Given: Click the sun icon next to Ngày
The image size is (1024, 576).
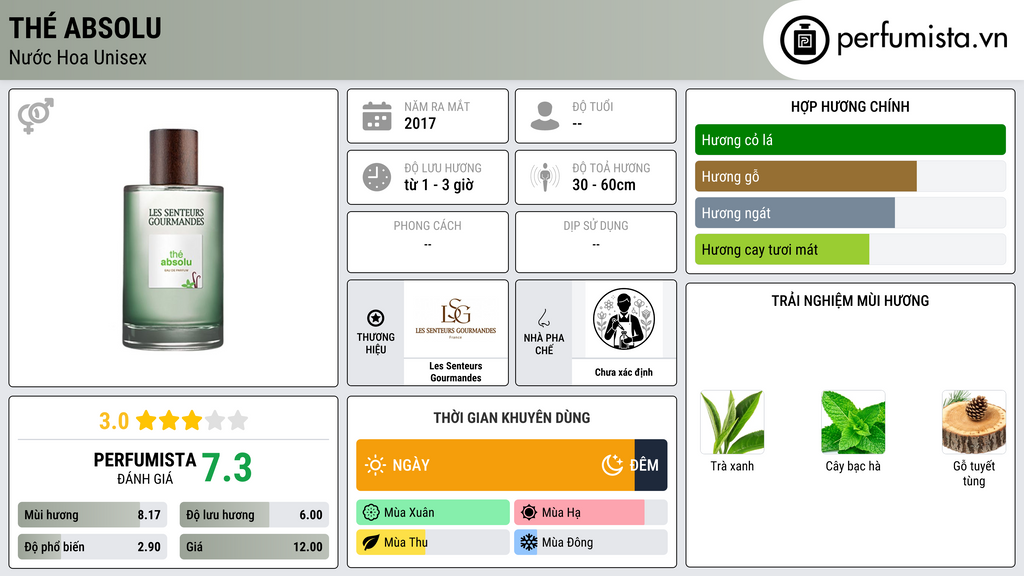Looking at the screenshot, I should (375, 465).
